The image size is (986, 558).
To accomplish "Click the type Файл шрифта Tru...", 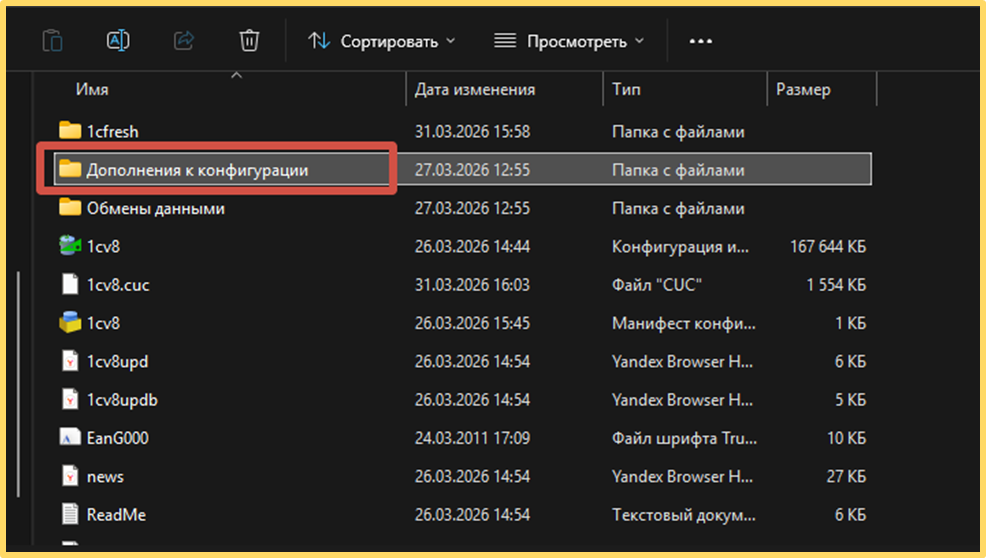I will click(684, 438).
